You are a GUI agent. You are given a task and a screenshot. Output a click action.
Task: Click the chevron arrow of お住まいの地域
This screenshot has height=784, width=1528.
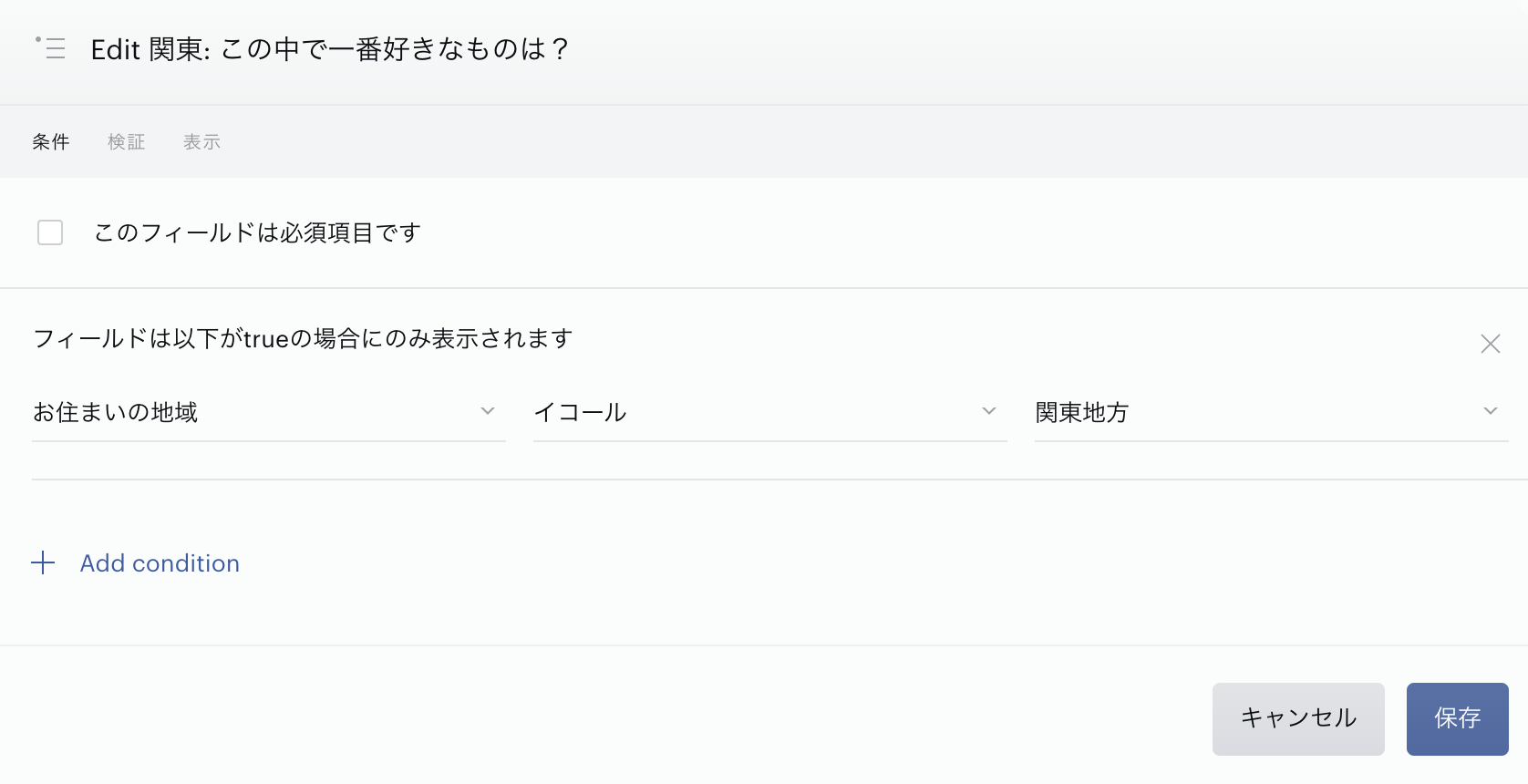488,411
